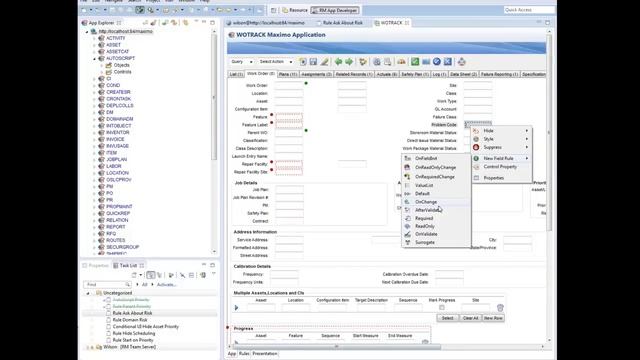Click the Problem Code input field
Image resolution: width=640 pixels, height=360 pixels.
pos(478,124)
